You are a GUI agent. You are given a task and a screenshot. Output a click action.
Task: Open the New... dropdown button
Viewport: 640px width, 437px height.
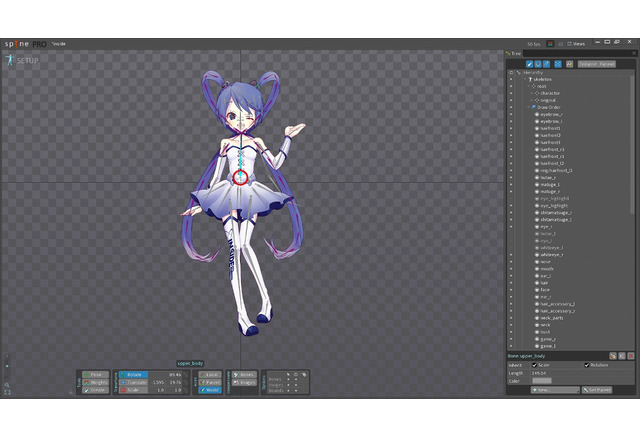pyautogui.click(x=555, y=390)
